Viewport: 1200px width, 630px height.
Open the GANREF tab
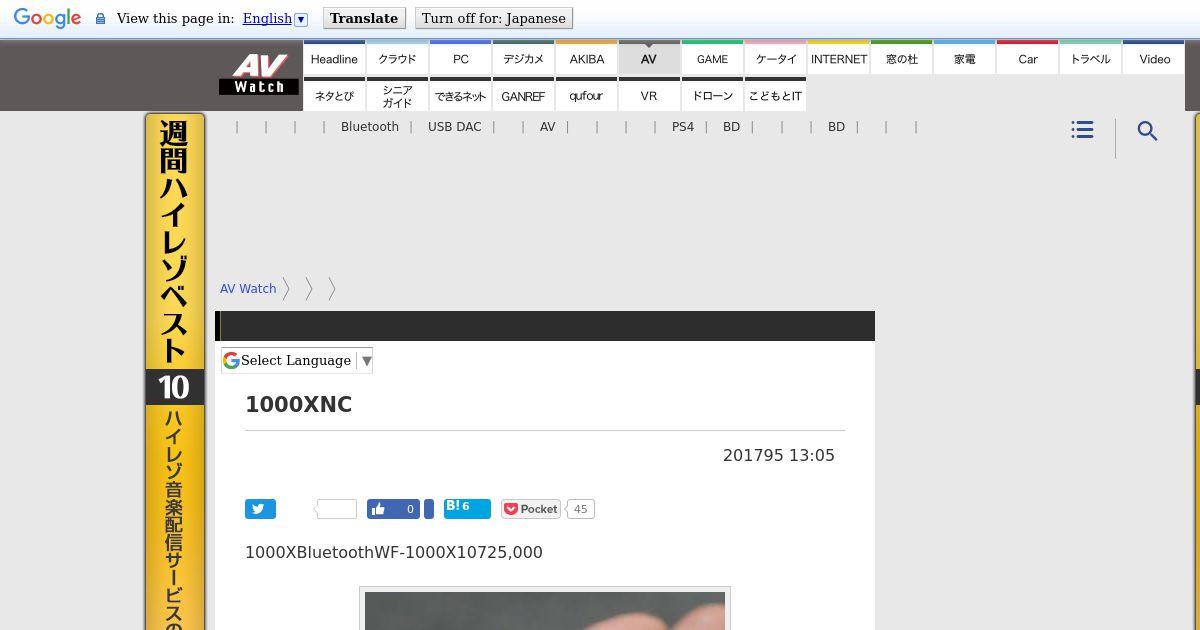point(523,95)
